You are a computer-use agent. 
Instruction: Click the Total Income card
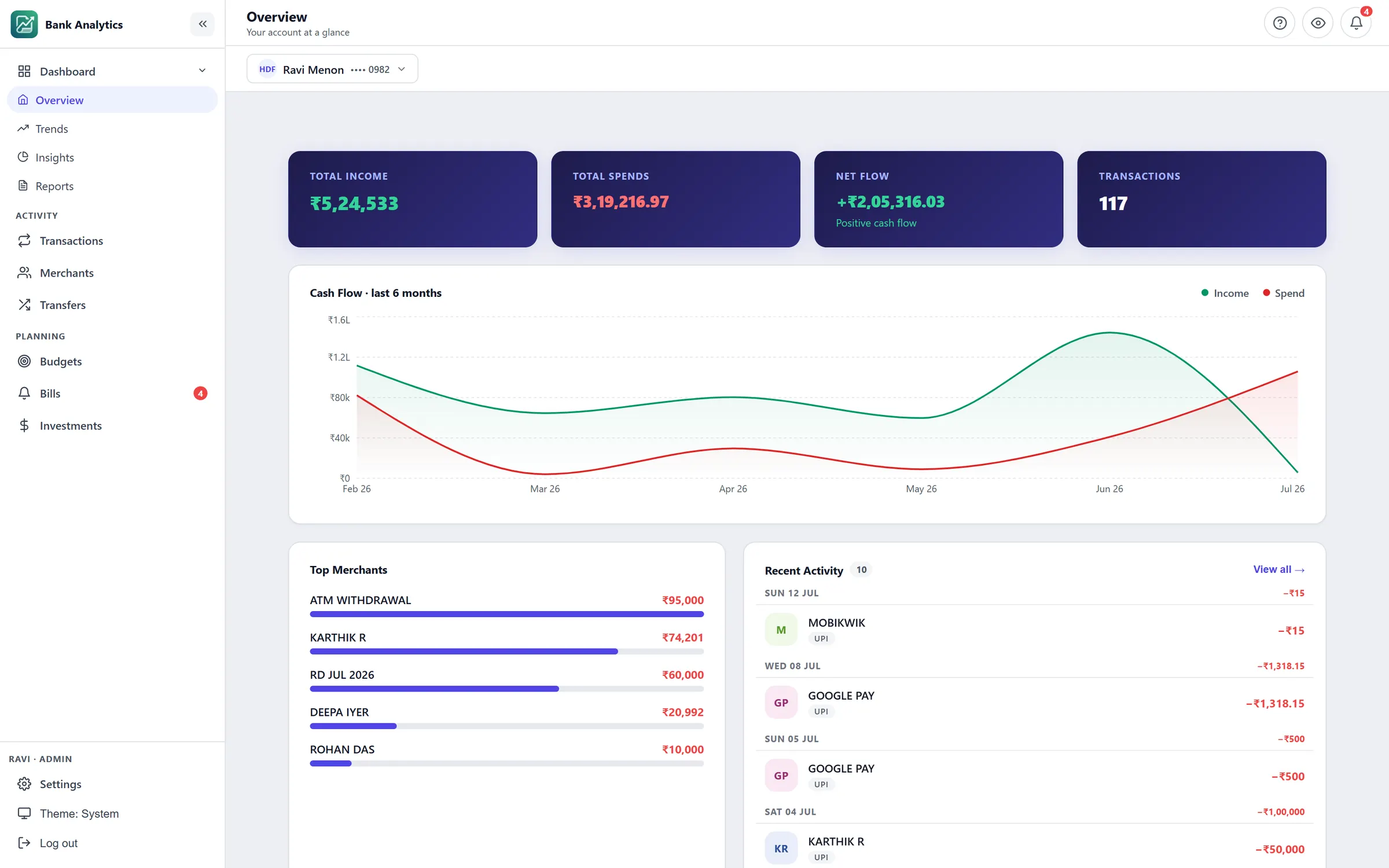(x=413, y=199)
